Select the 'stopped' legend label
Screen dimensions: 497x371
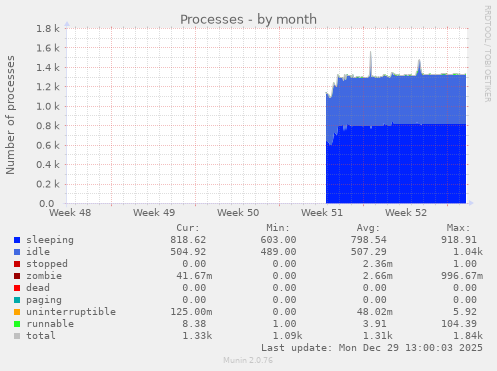(47, 264)
